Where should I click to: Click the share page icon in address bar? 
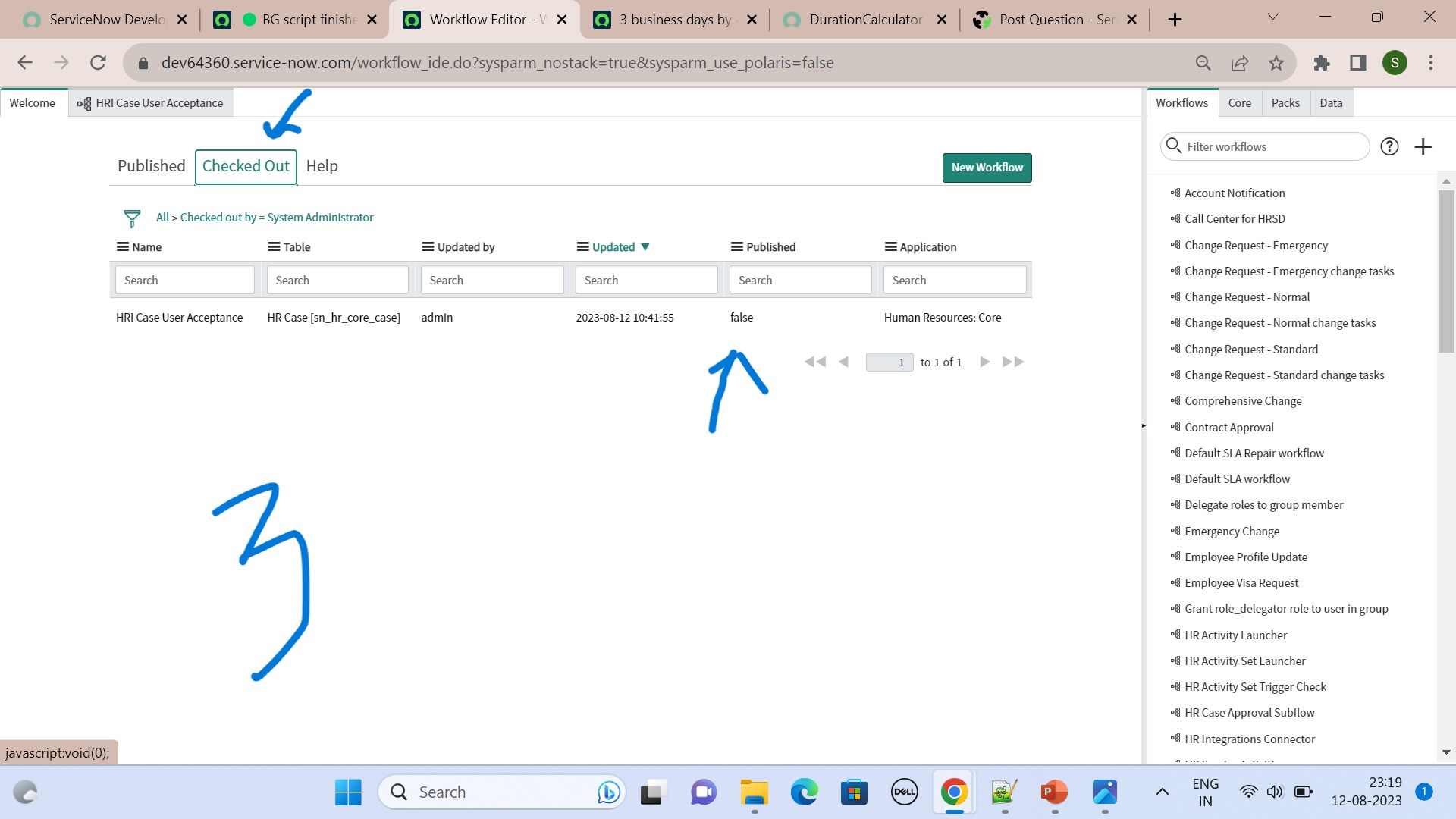(1240, 63)
